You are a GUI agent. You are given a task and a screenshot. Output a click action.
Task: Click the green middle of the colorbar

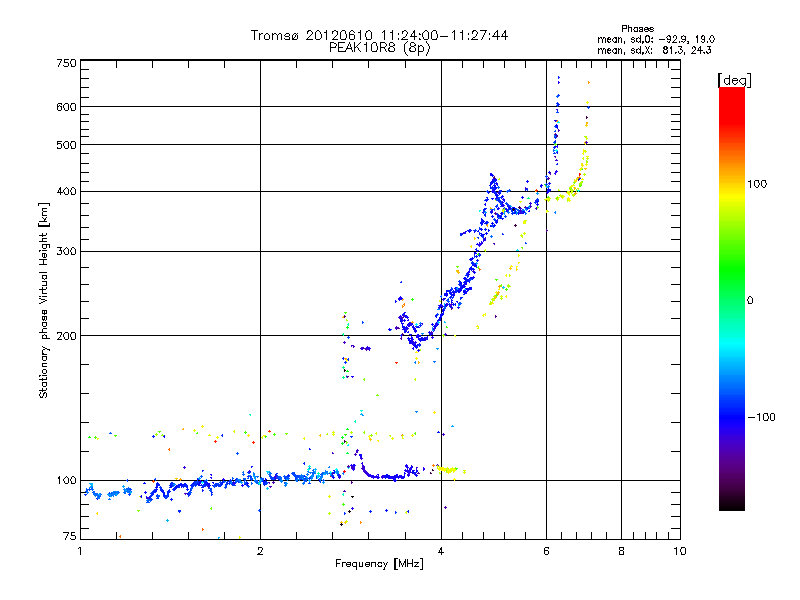(732, 276)
